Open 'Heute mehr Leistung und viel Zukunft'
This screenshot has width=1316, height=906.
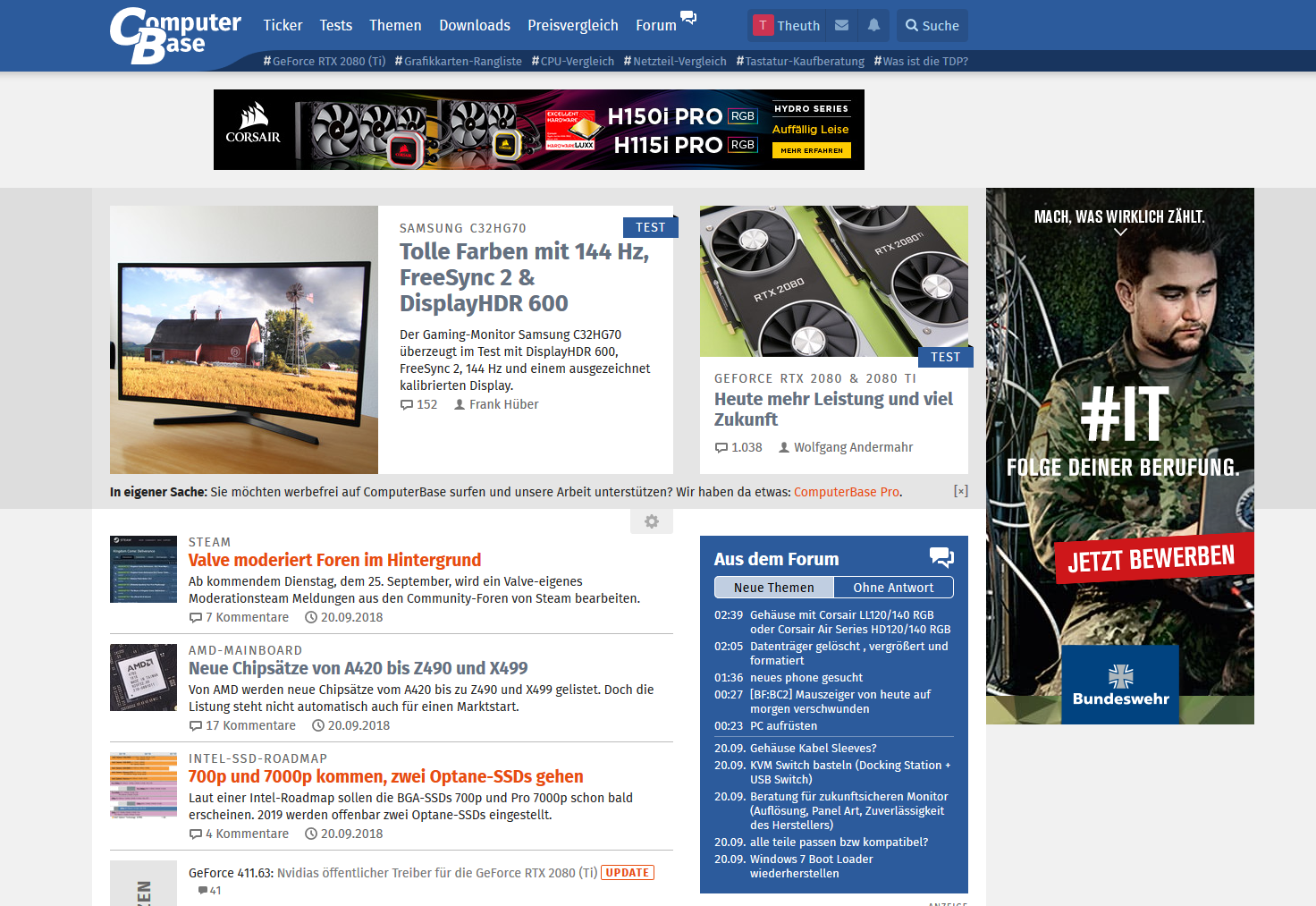833,409
